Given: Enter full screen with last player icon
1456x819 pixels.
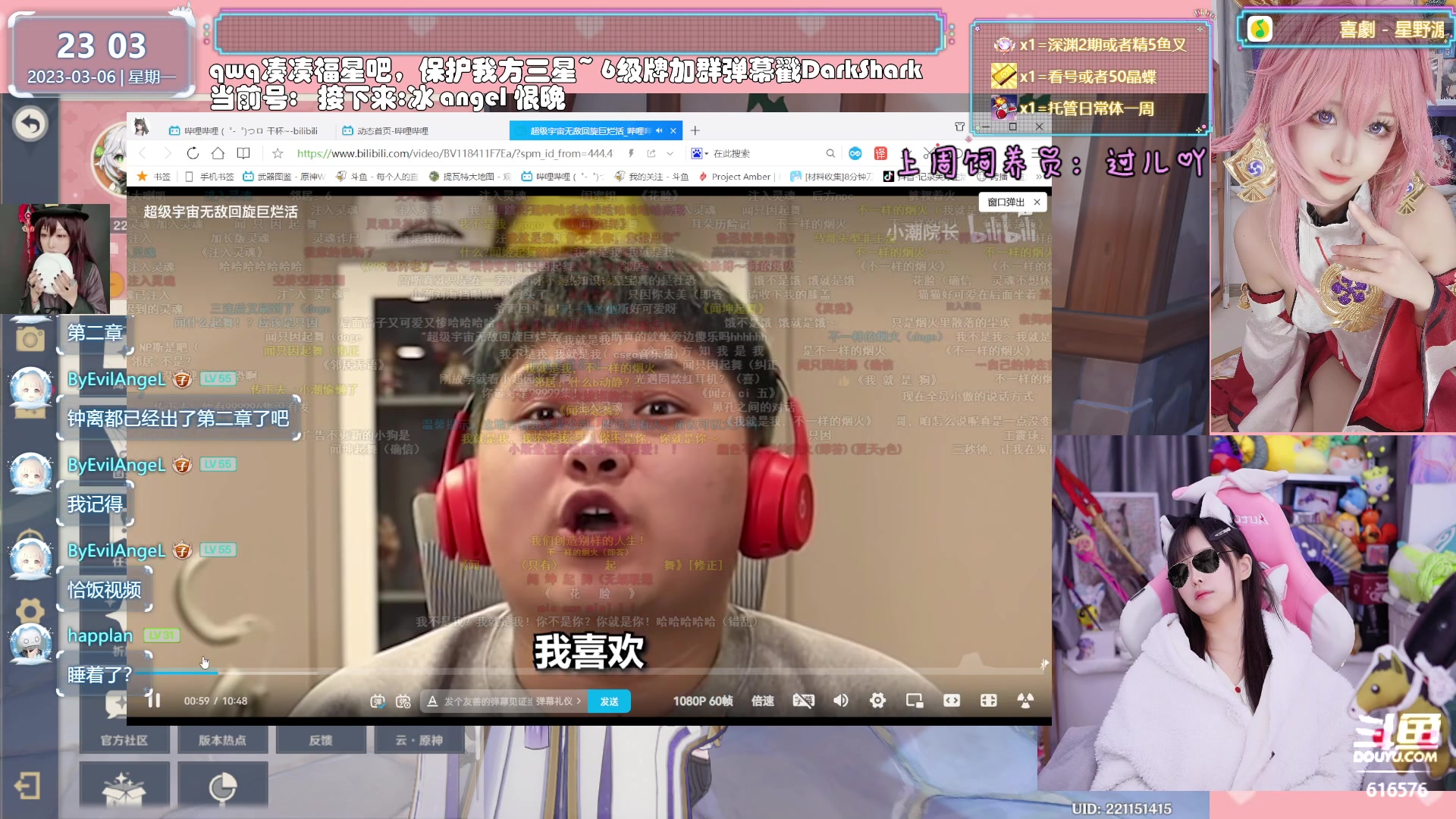Looking at the screenshot, I should (1025, 701).
